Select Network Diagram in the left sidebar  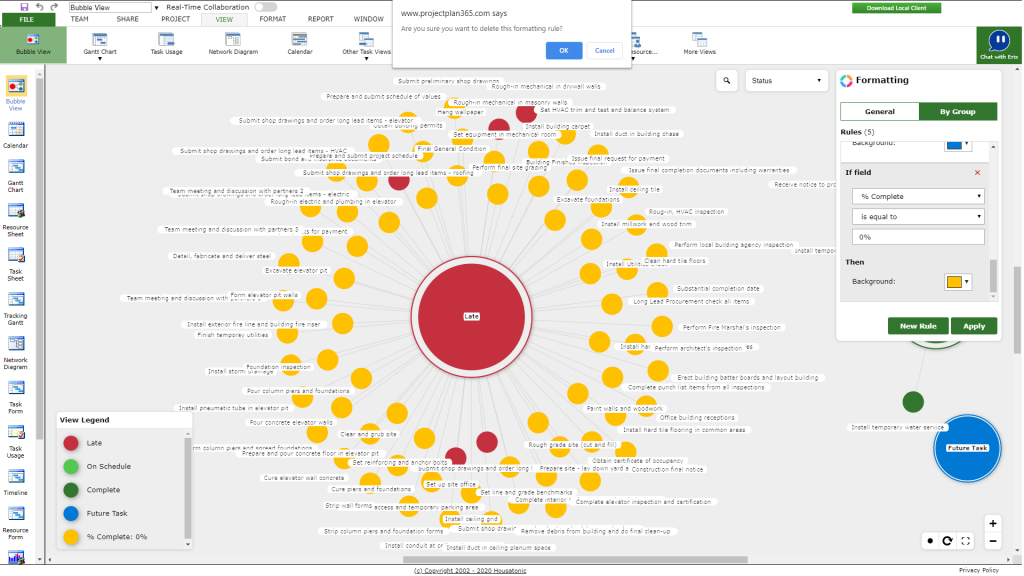click(x=16, y=353)
